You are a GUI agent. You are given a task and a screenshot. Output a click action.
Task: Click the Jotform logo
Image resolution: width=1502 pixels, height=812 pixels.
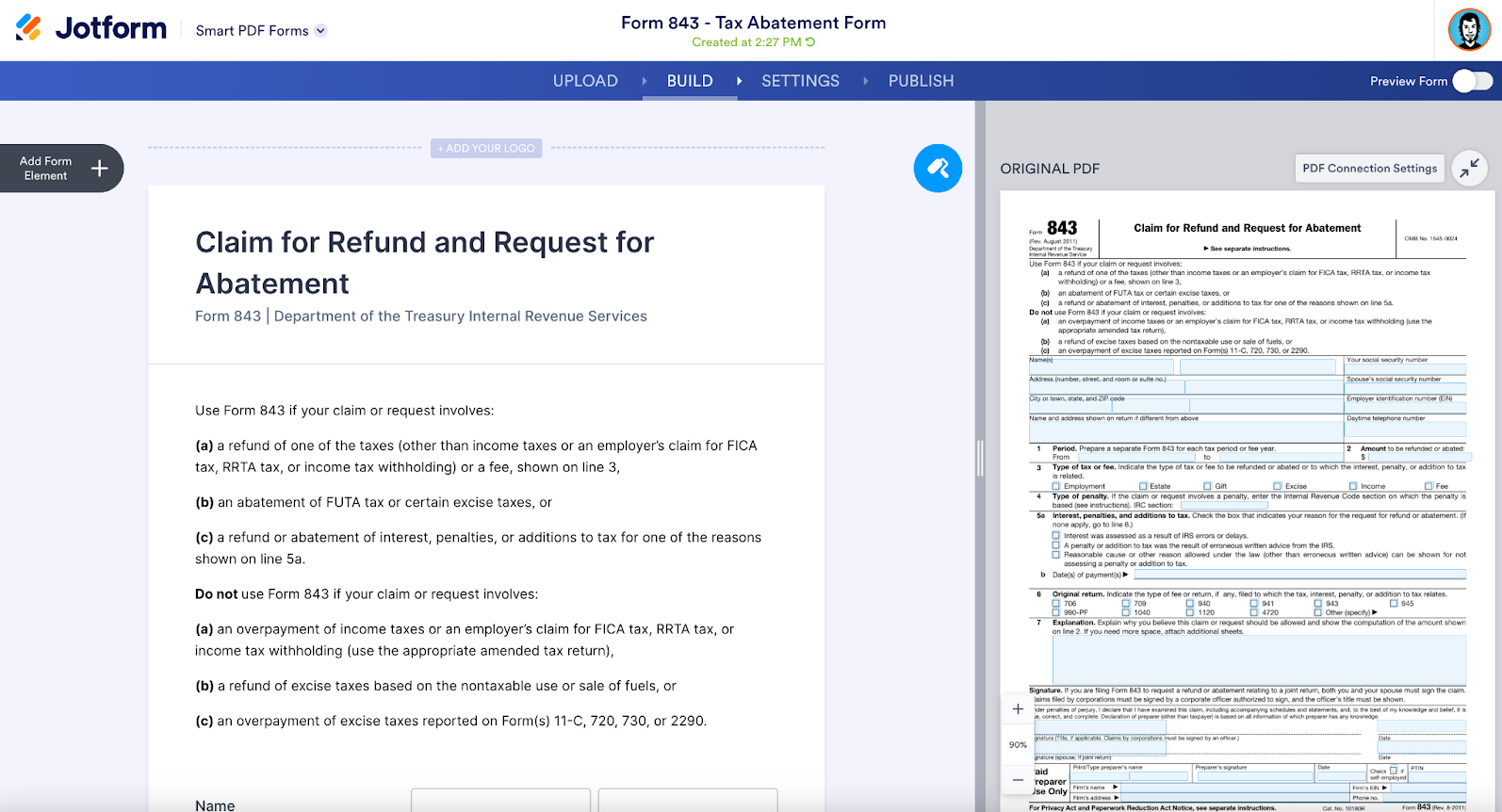point(91,29)
